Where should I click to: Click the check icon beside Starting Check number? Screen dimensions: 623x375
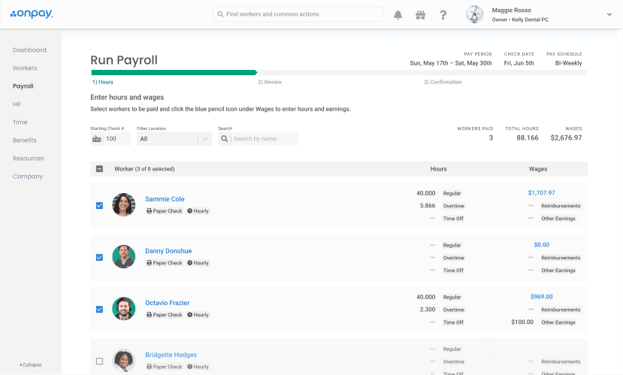tap(97, 139)
